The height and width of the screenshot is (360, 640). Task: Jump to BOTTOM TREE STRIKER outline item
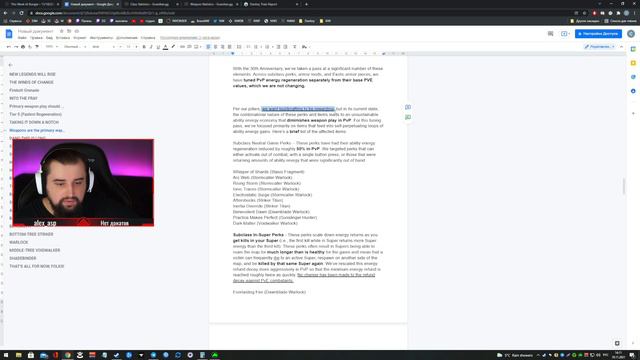click(31, 234)
